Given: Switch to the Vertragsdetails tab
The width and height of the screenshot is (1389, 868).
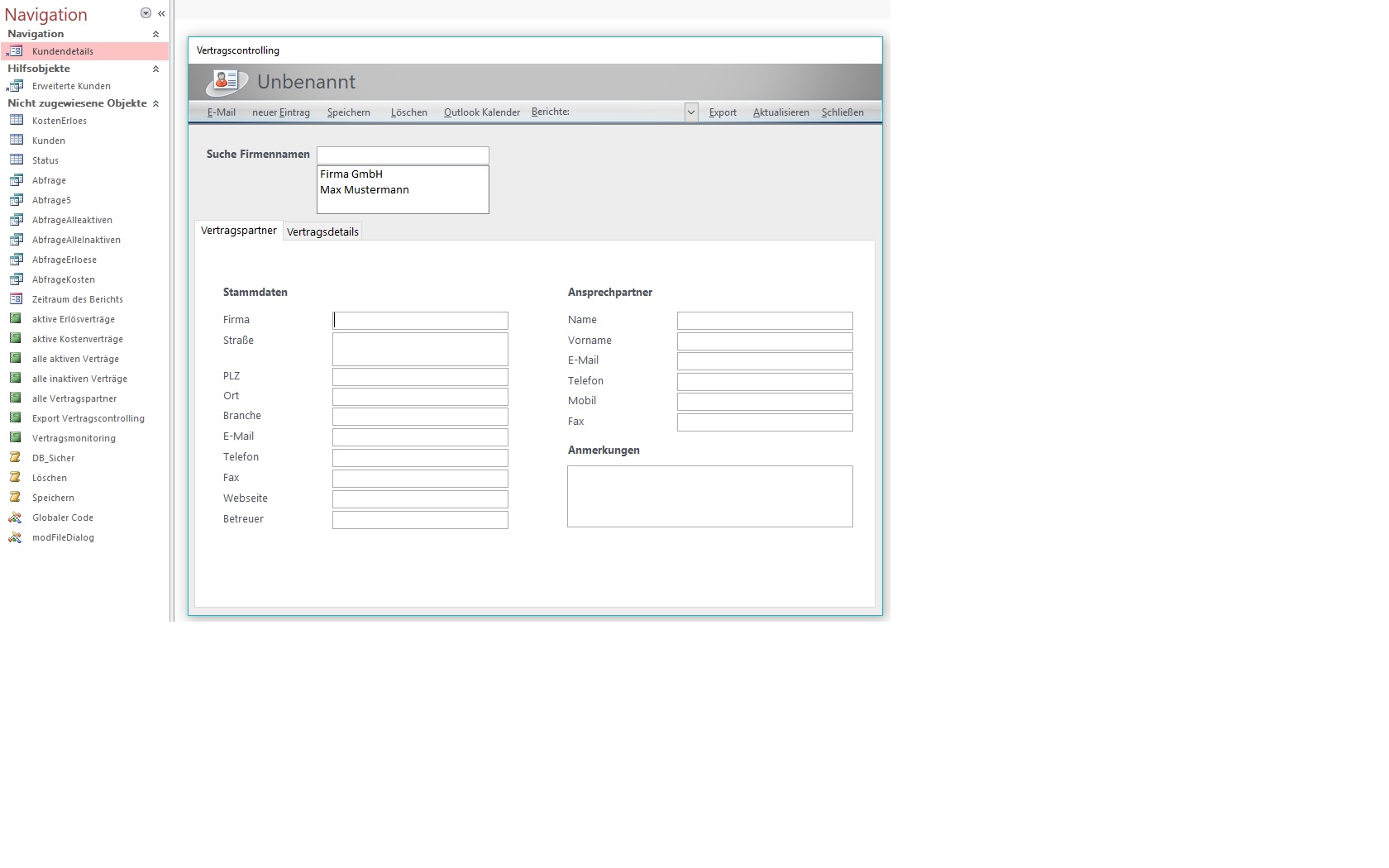Looking at the screenshot, I should click(x=322, y=232).
